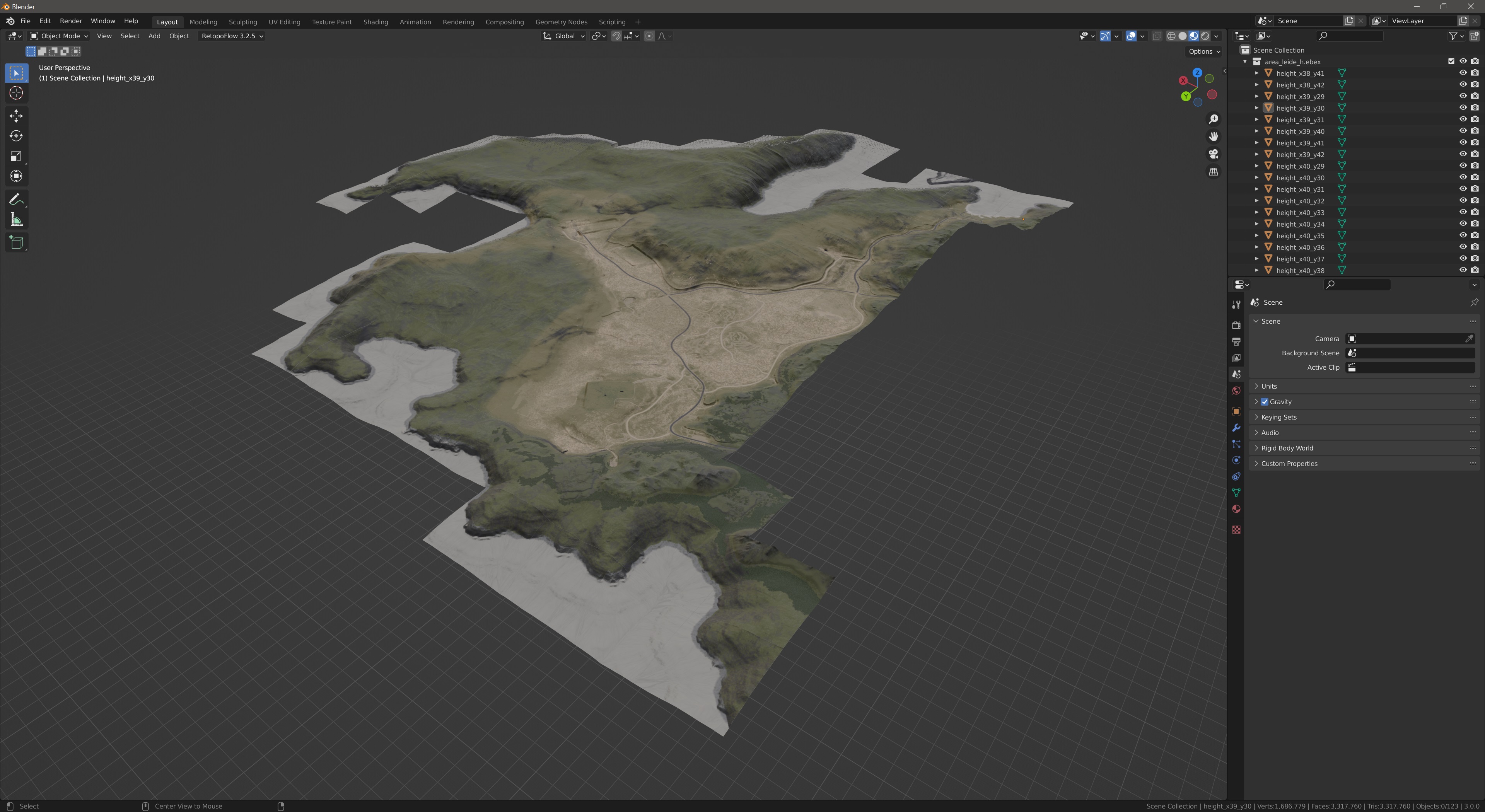Select the Move tool
Image resolution: width=1485 pixels, height=812 pixels.
pyautogui.click(x=16, y=116)
